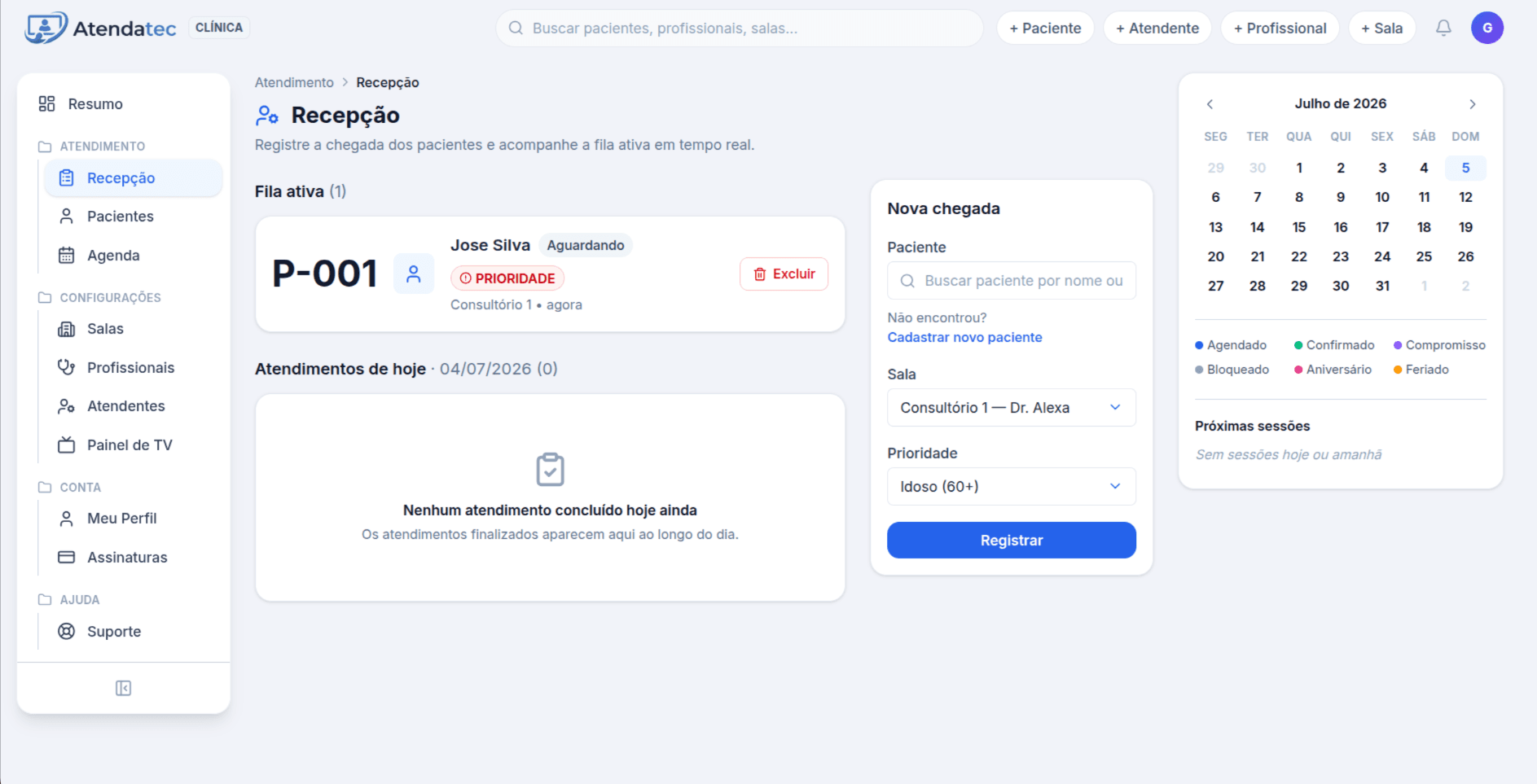Open Painel de TV in sidebar
Image resolution: width=1537 pixels, height=784 pixels.
point(133,445)
